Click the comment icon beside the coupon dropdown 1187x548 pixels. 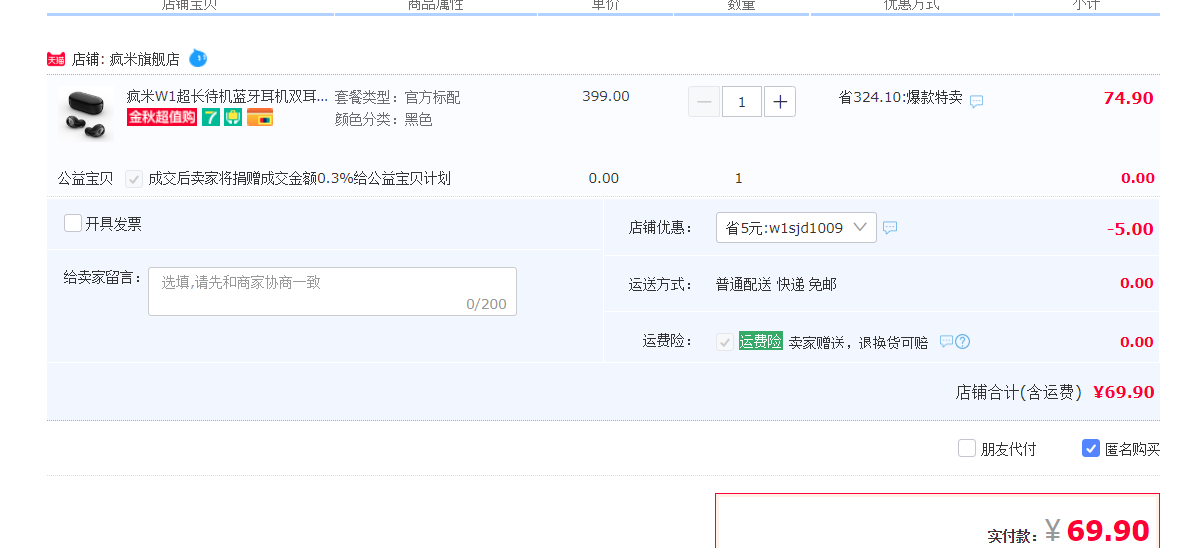point(890,227)
